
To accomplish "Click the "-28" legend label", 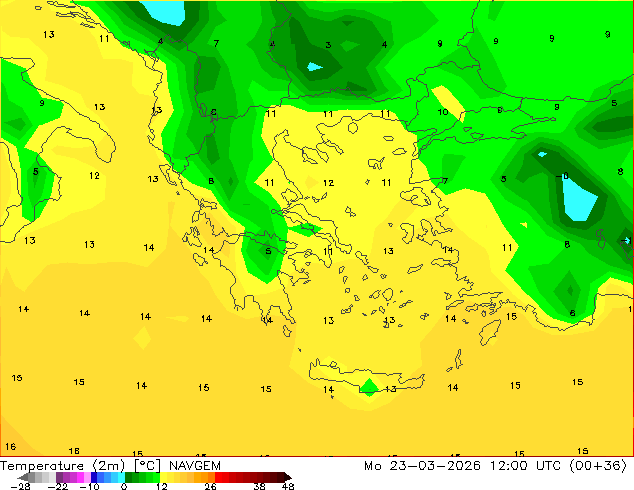I will click(20, 486).
